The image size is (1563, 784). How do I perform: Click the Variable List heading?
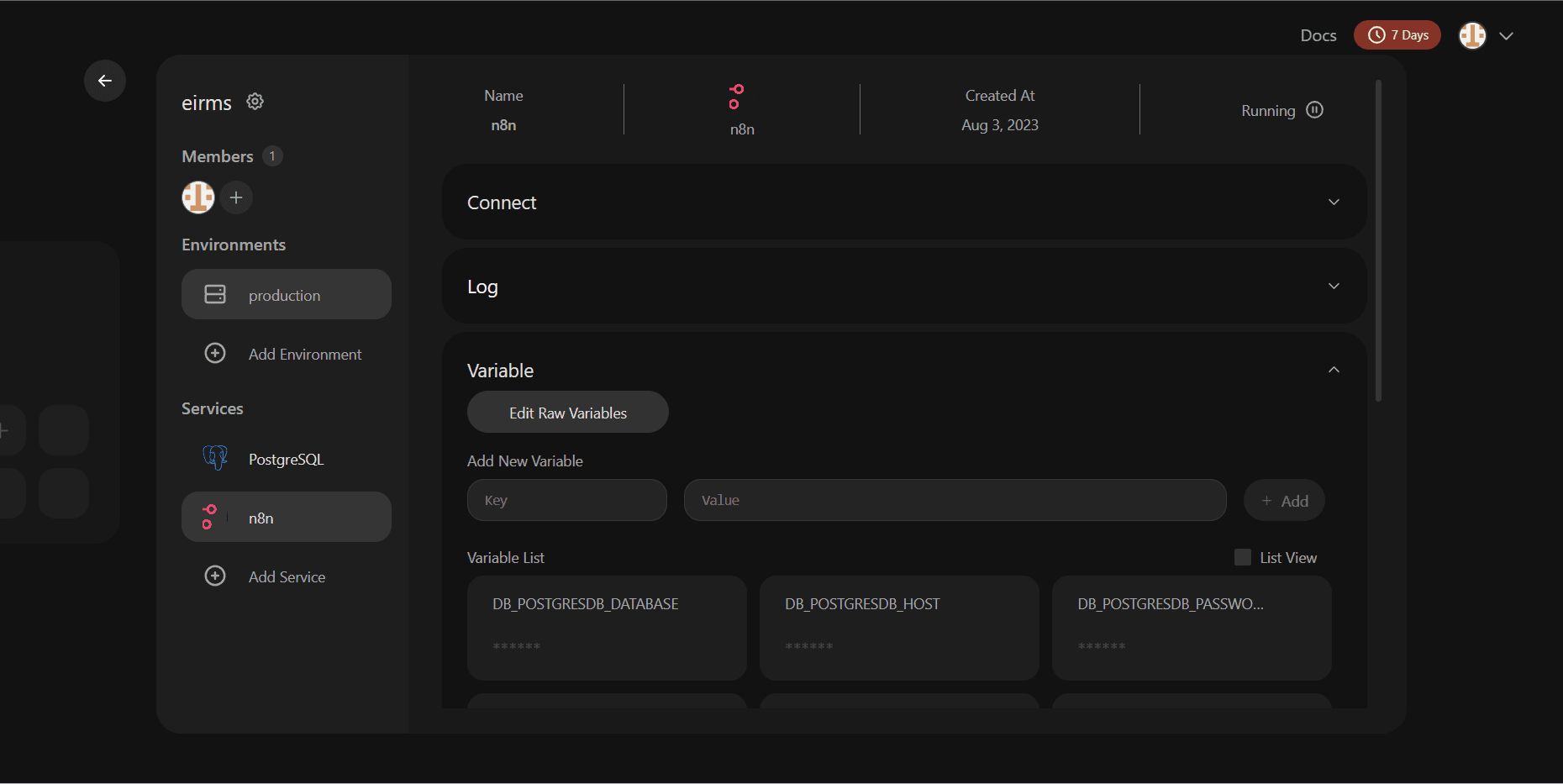pyautogui.click(x=506, y=558)
